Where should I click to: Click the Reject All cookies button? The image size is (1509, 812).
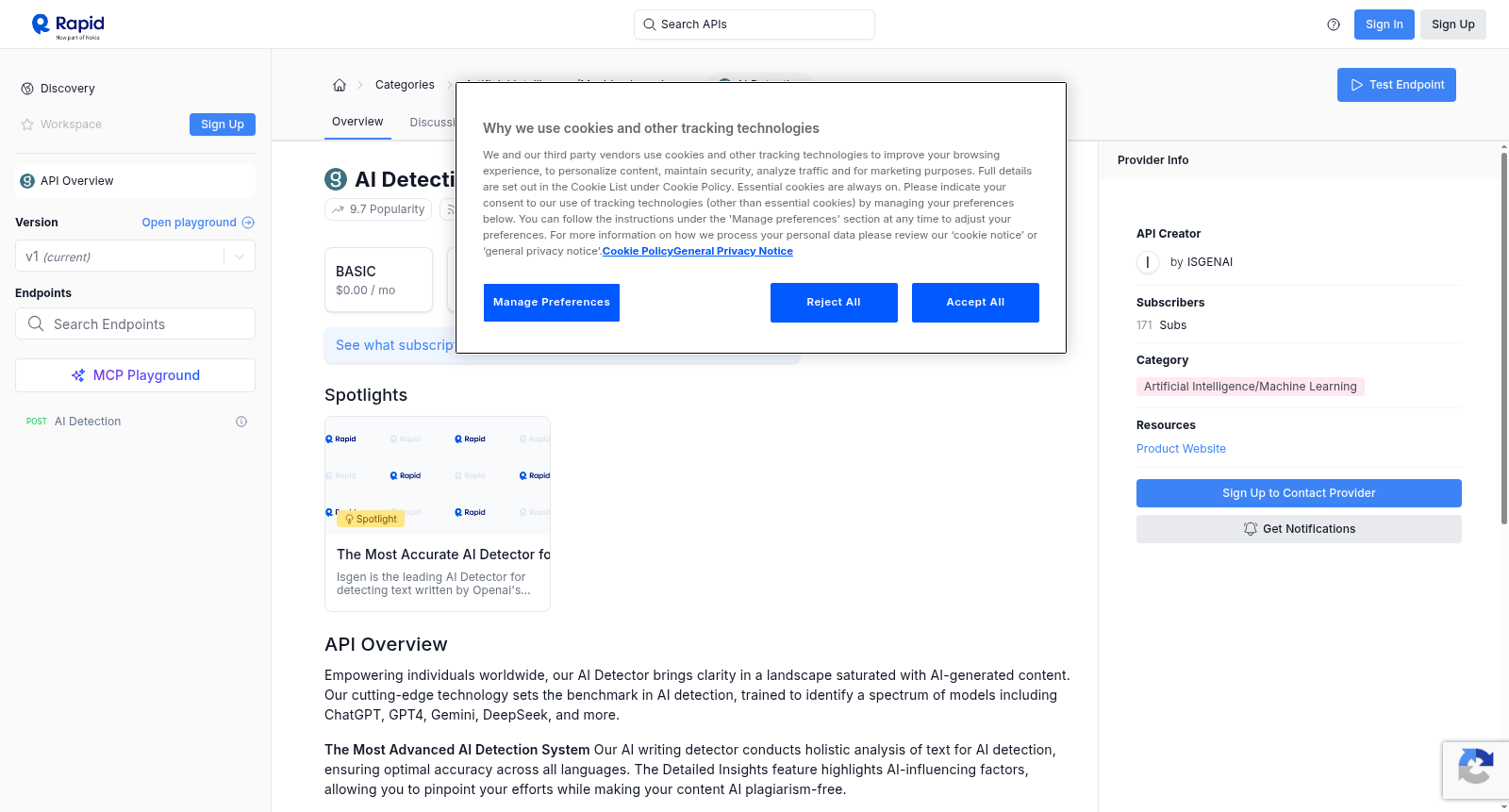point(834,303)
